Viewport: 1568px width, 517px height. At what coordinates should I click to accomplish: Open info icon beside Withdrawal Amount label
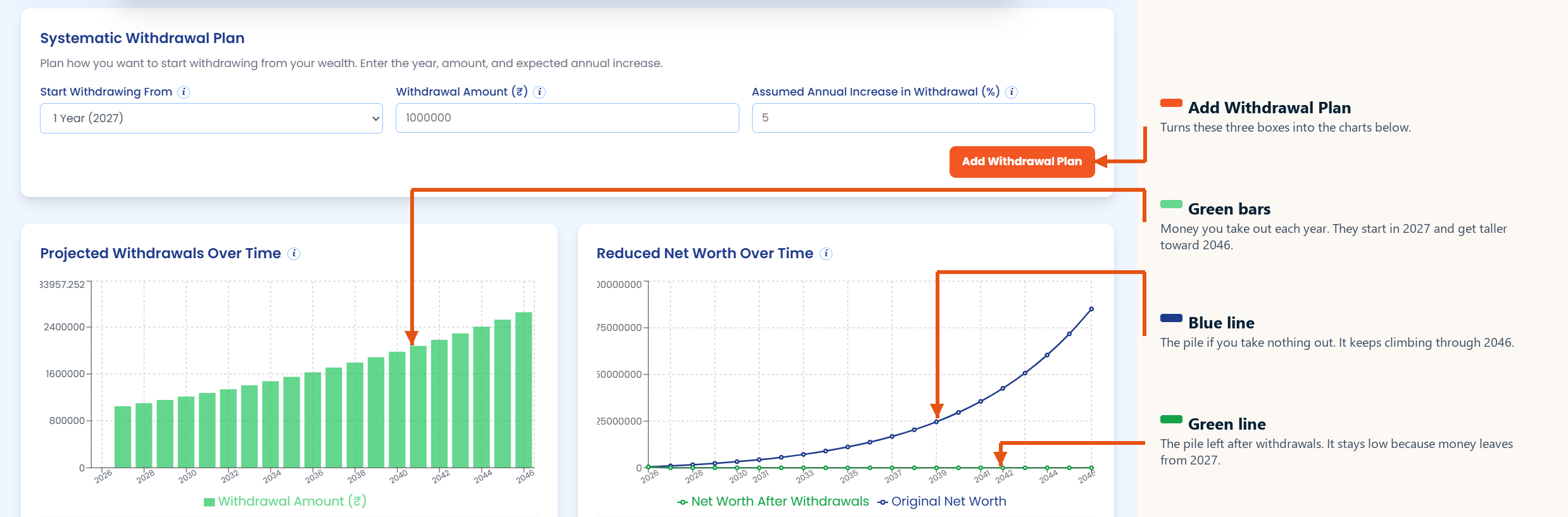539,92
